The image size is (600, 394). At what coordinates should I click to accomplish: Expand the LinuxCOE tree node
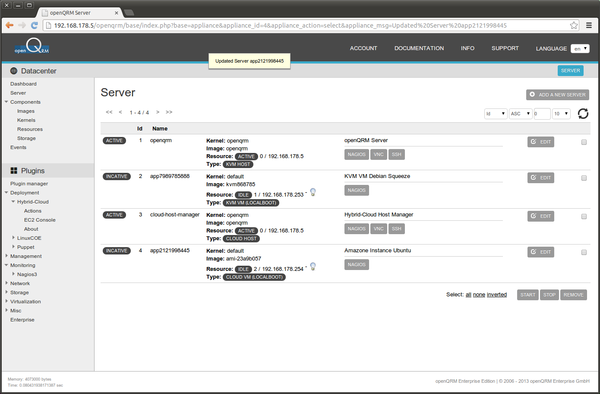(13, 238)
